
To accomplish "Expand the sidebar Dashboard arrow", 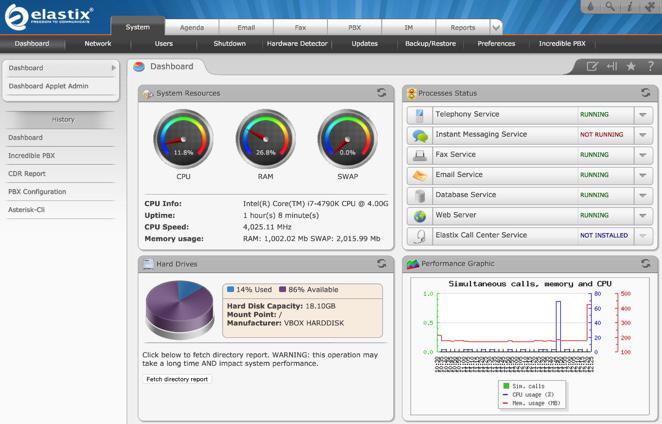I will [x=114, y=68].
